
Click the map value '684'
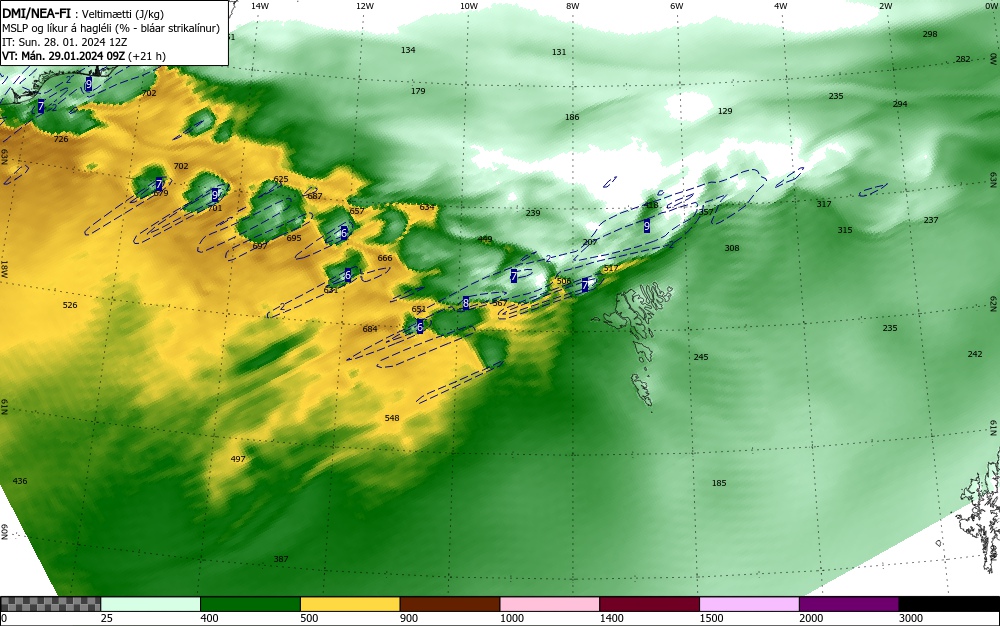370,329
